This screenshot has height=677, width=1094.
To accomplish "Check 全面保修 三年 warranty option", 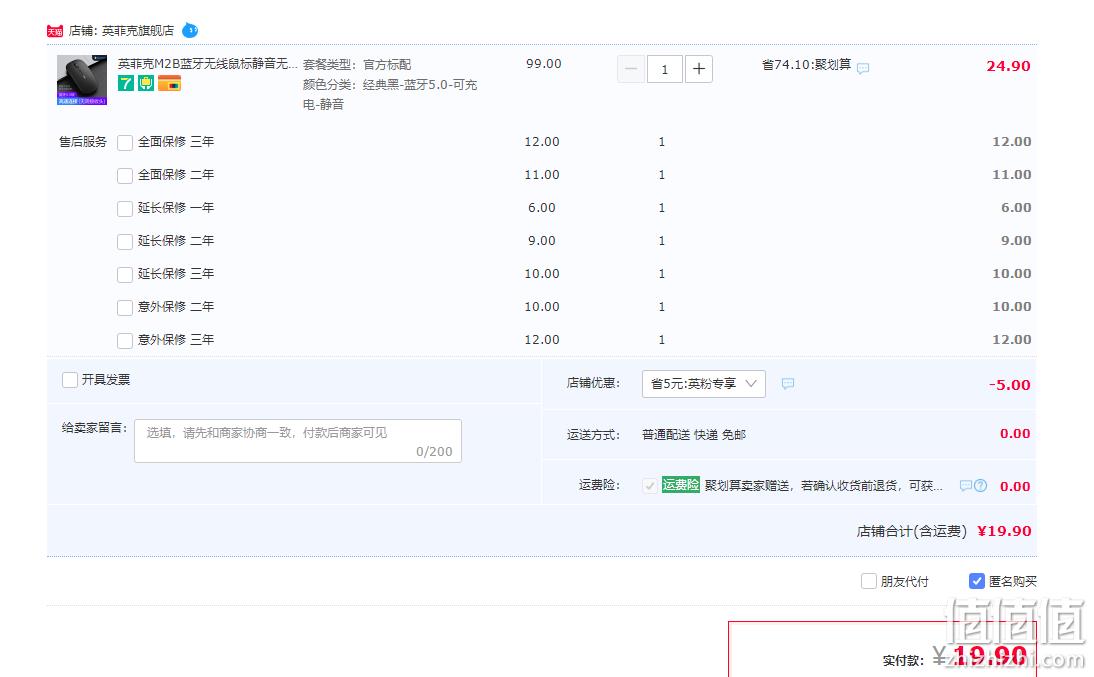I will (125, 143).
